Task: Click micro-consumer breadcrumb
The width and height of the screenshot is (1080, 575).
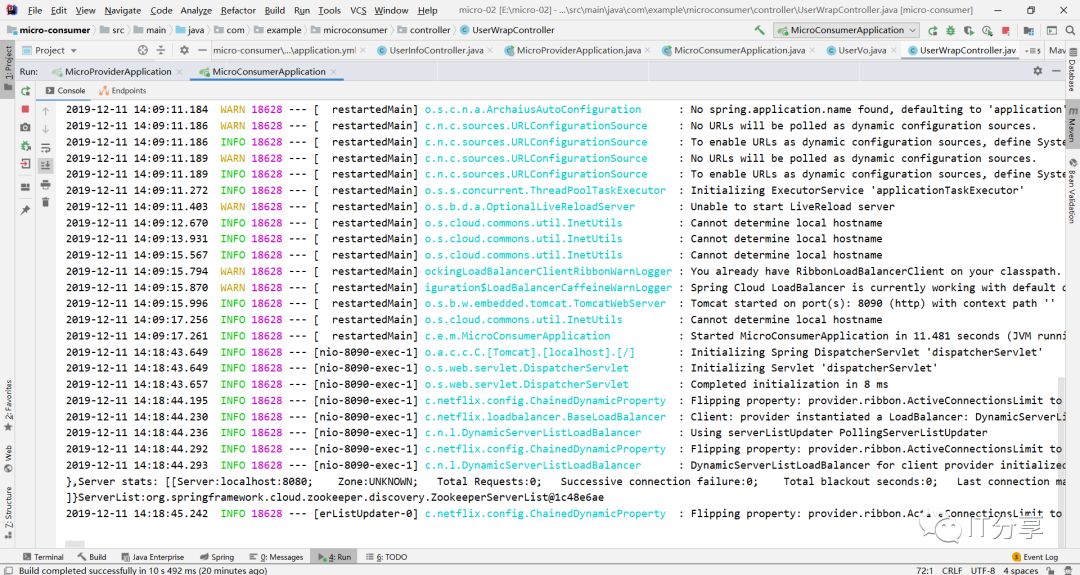Action: (x=48, y=30)
